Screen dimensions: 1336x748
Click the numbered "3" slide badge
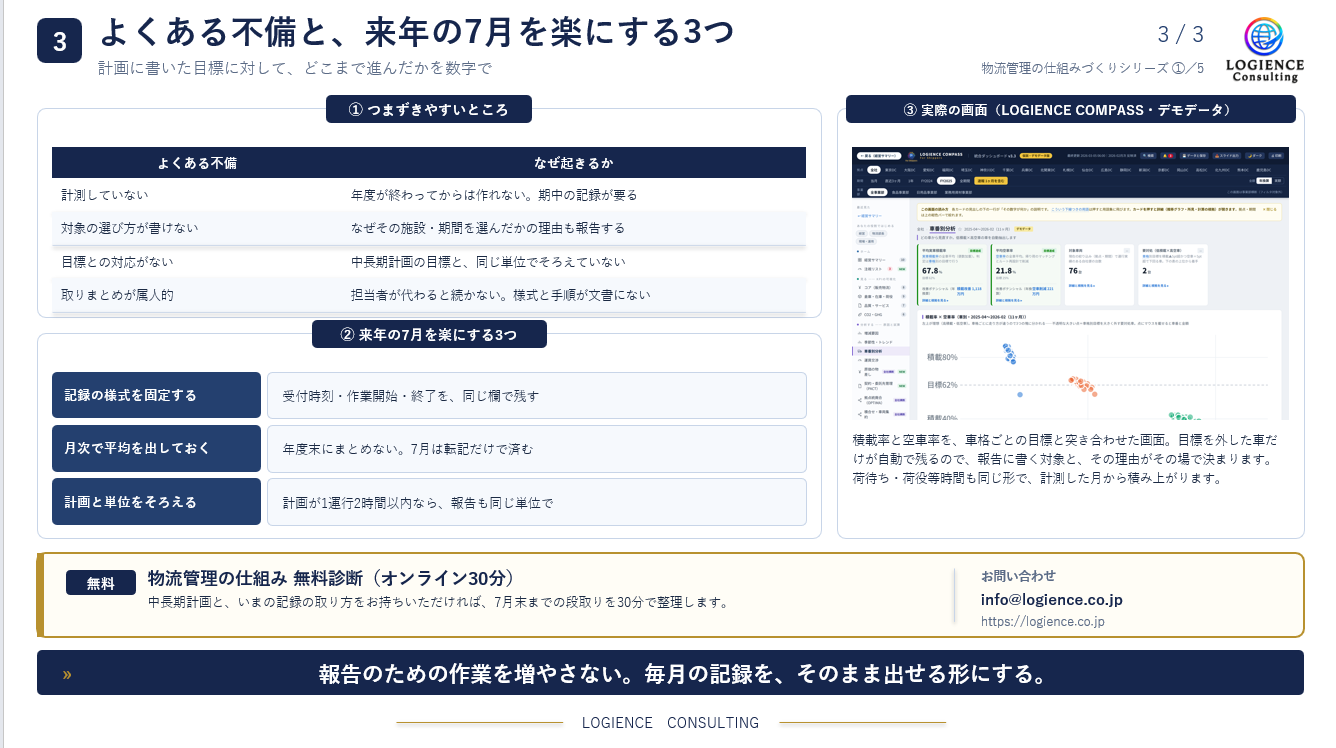tap(59, 41)
